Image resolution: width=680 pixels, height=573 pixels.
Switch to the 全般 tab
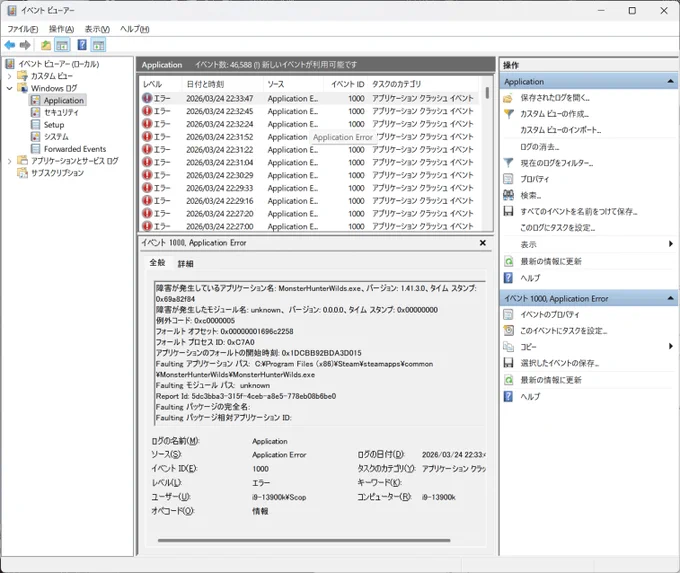point(157,262)
